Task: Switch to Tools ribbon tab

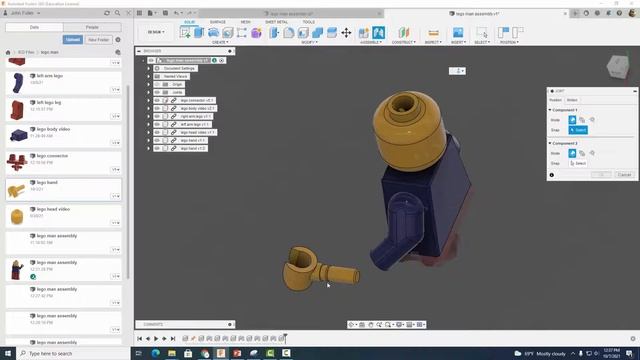Action: tap(309, 22)
